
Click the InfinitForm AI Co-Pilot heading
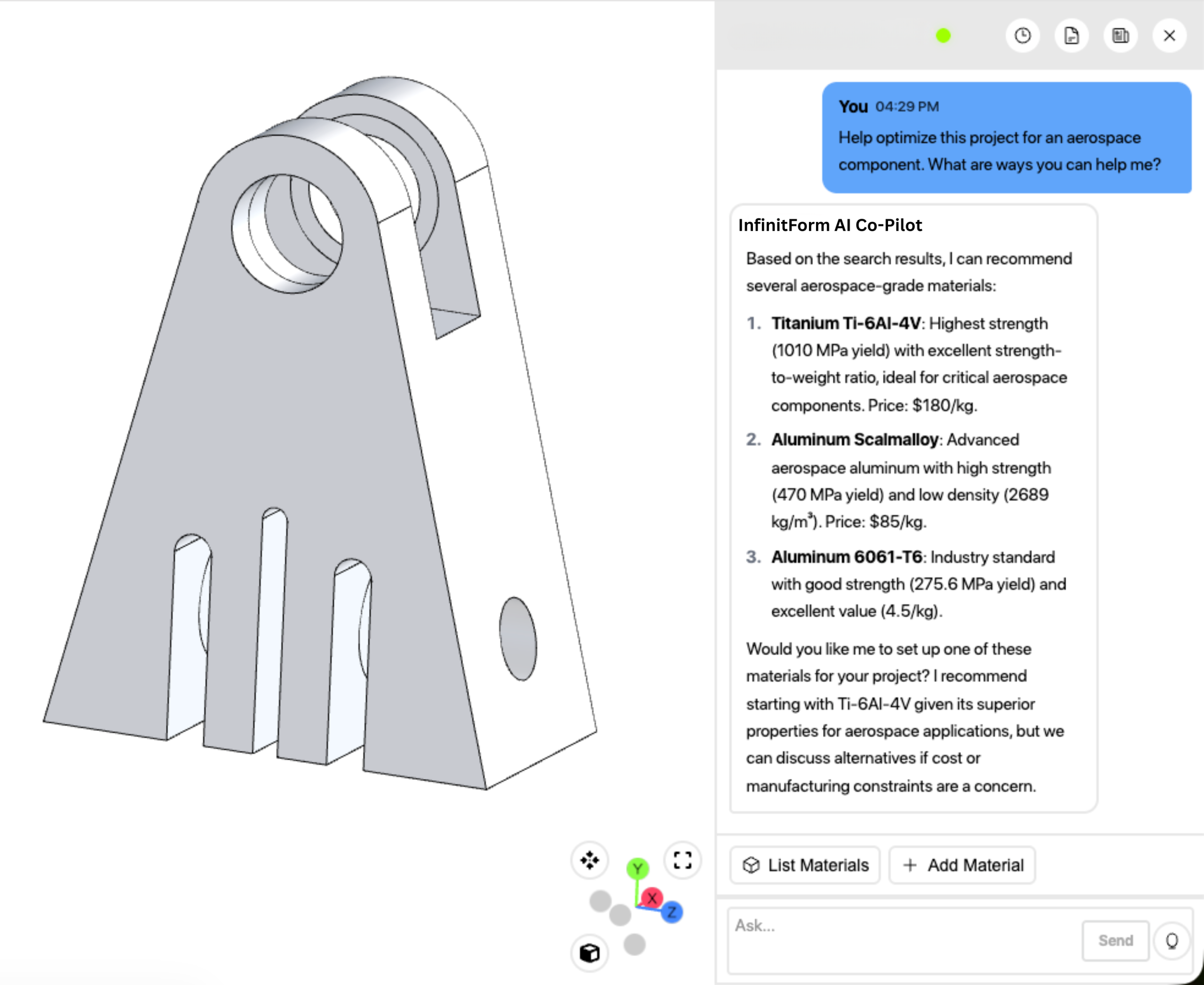pyautogui.click(x=830, y=225)
